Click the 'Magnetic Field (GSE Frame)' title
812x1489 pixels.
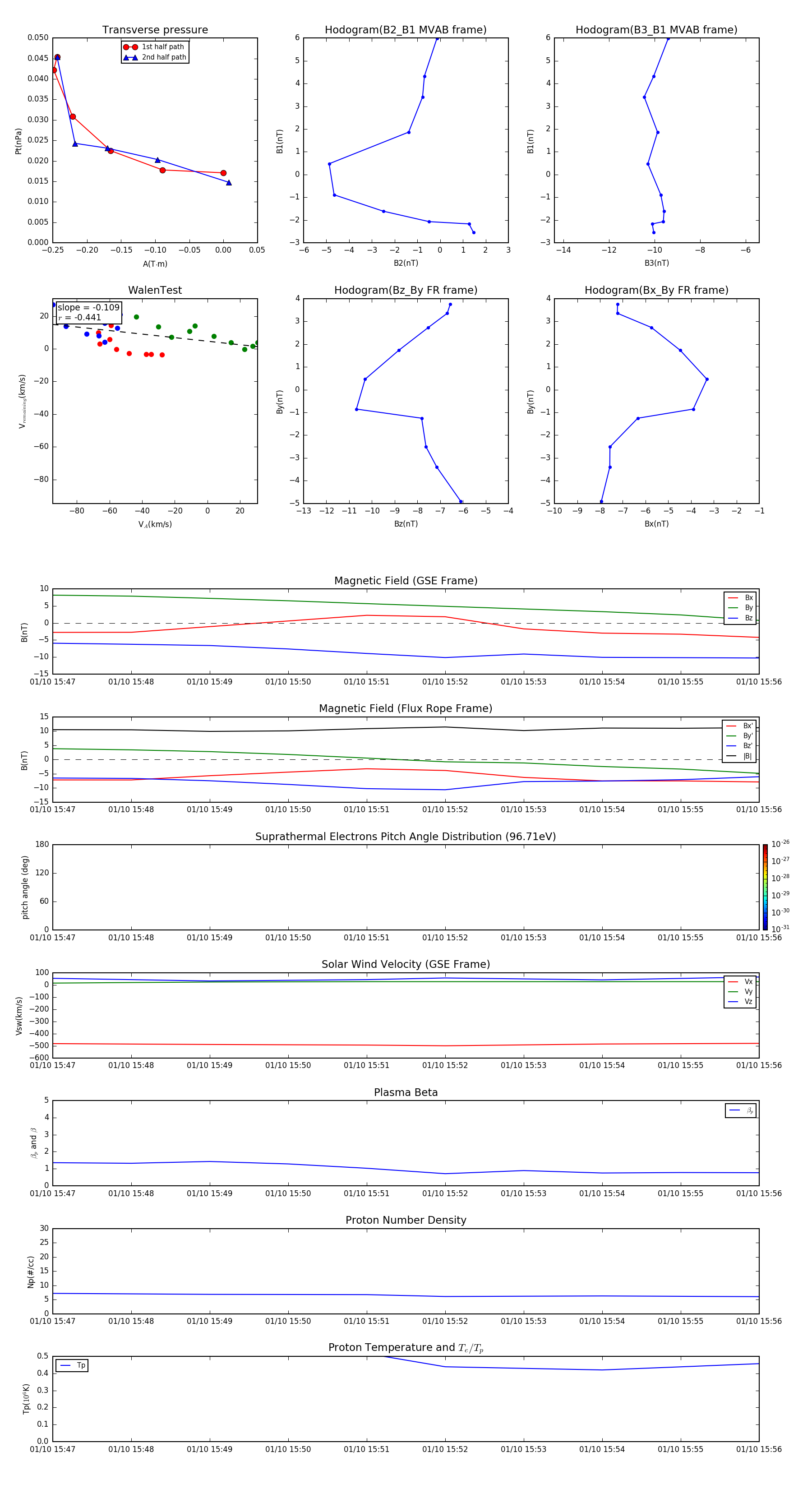(x=406, y=581)
